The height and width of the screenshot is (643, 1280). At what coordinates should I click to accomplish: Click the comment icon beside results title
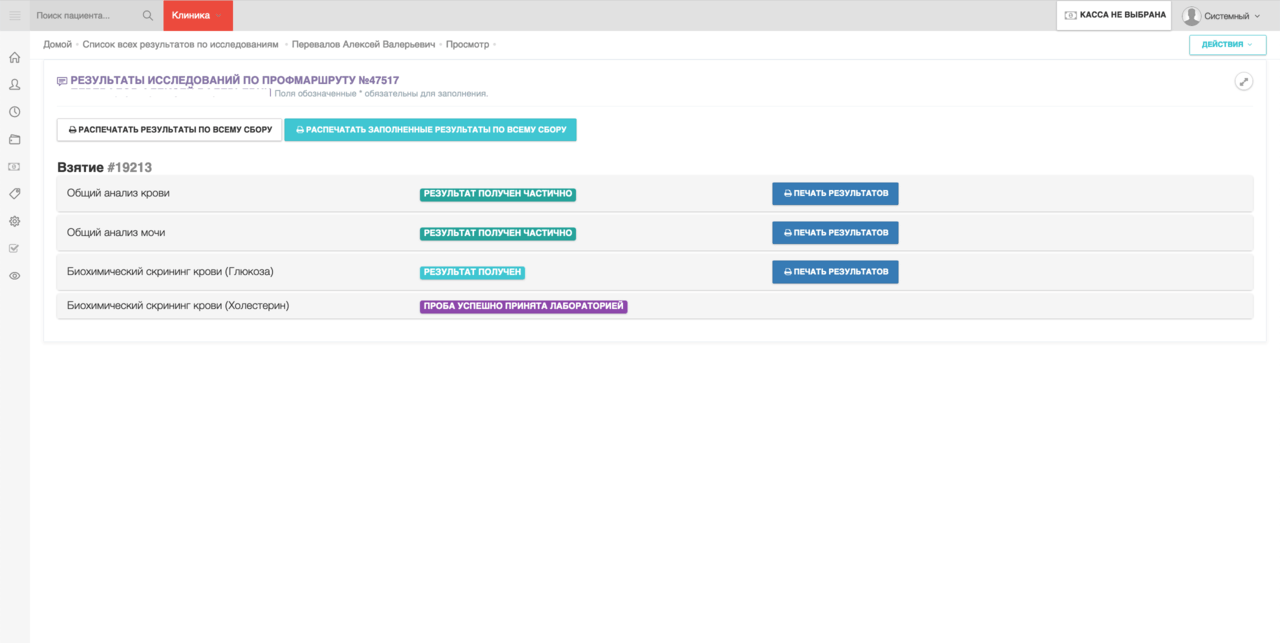62,81
